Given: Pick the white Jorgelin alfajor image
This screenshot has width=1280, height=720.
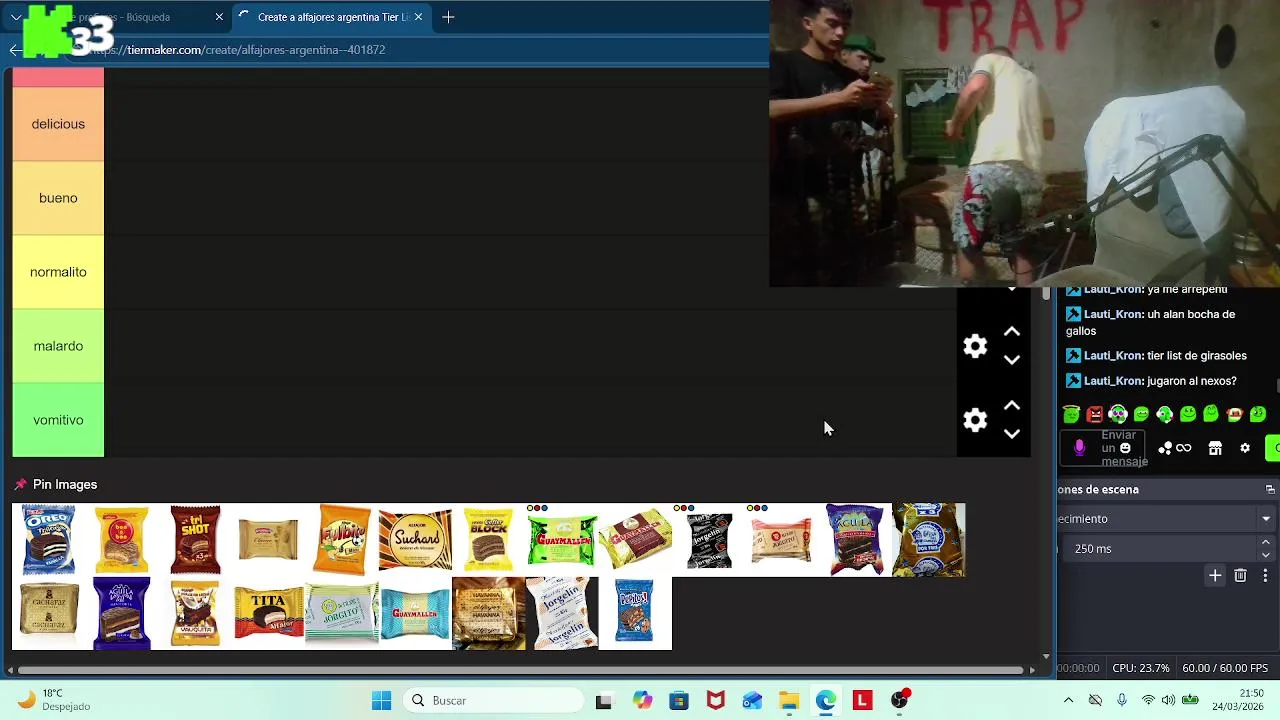Looking at the screenshot, I should click(x=562, y=613).
